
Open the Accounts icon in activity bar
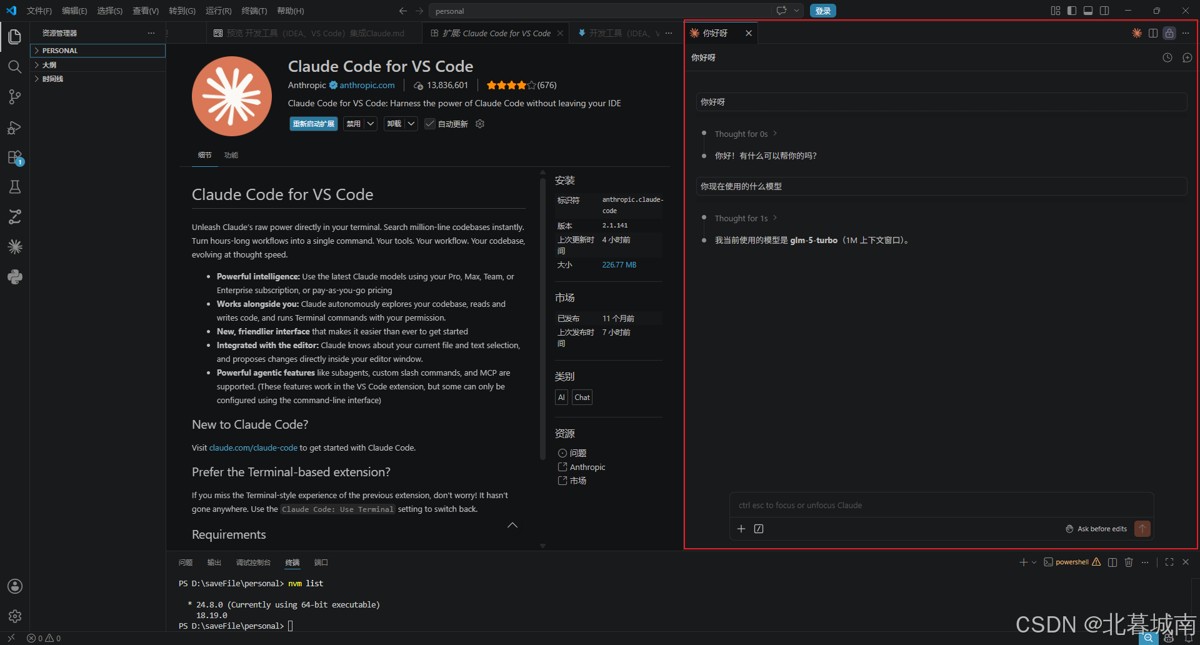click(14, 587)
